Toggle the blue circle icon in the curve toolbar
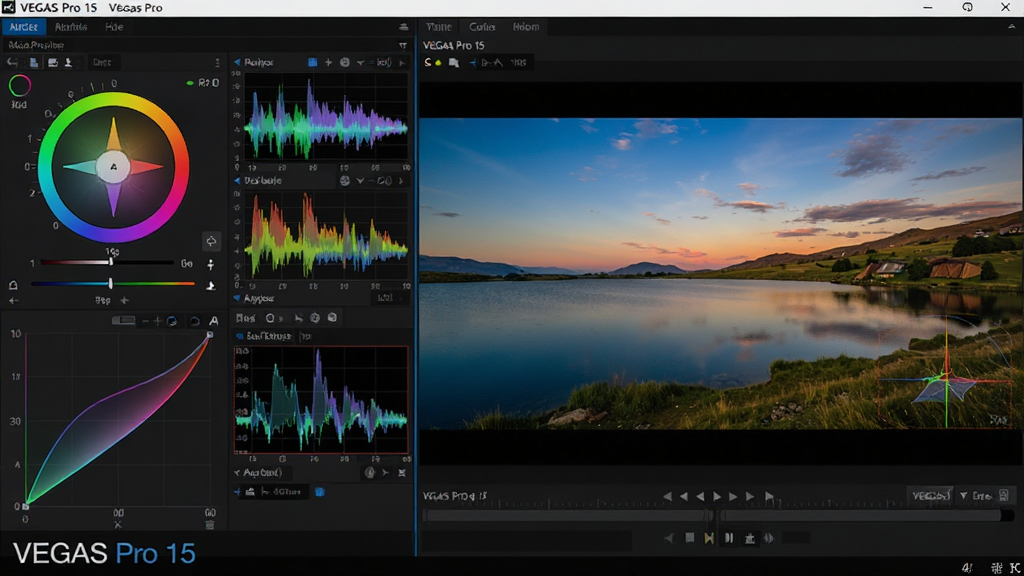The image size is (1024, 576). [172, 321]
